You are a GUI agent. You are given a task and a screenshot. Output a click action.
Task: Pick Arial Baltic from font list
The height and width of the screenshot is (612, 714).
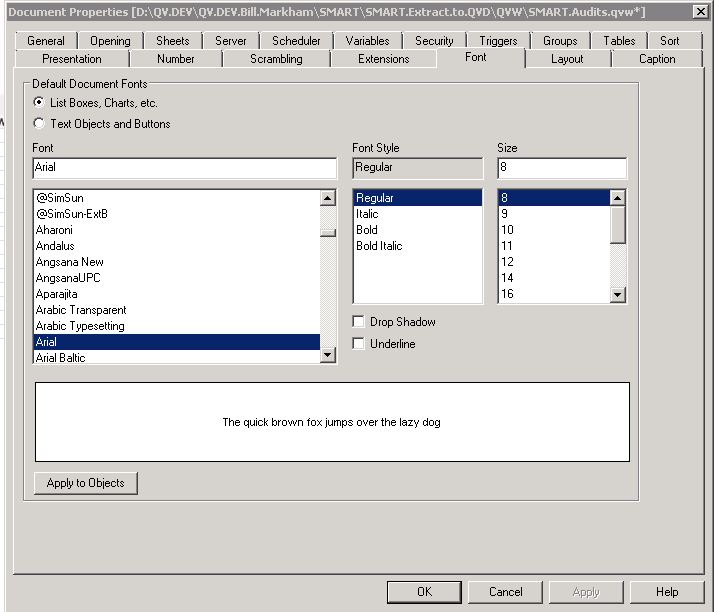[61, 358]
